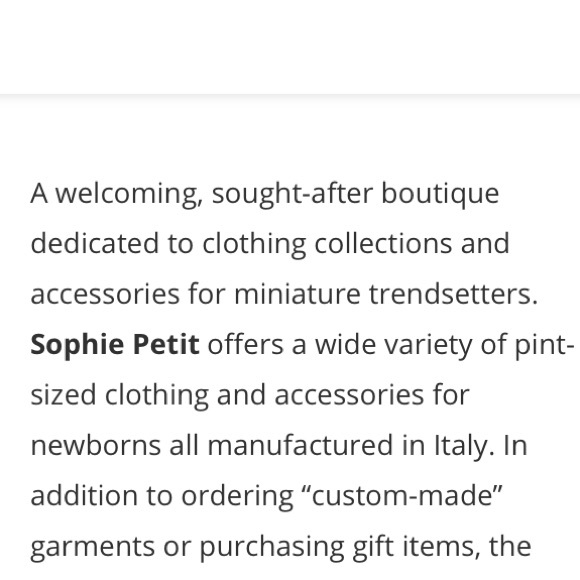
Task: Click the word "purchasing" in last line
Action: [x=272, y=548]
